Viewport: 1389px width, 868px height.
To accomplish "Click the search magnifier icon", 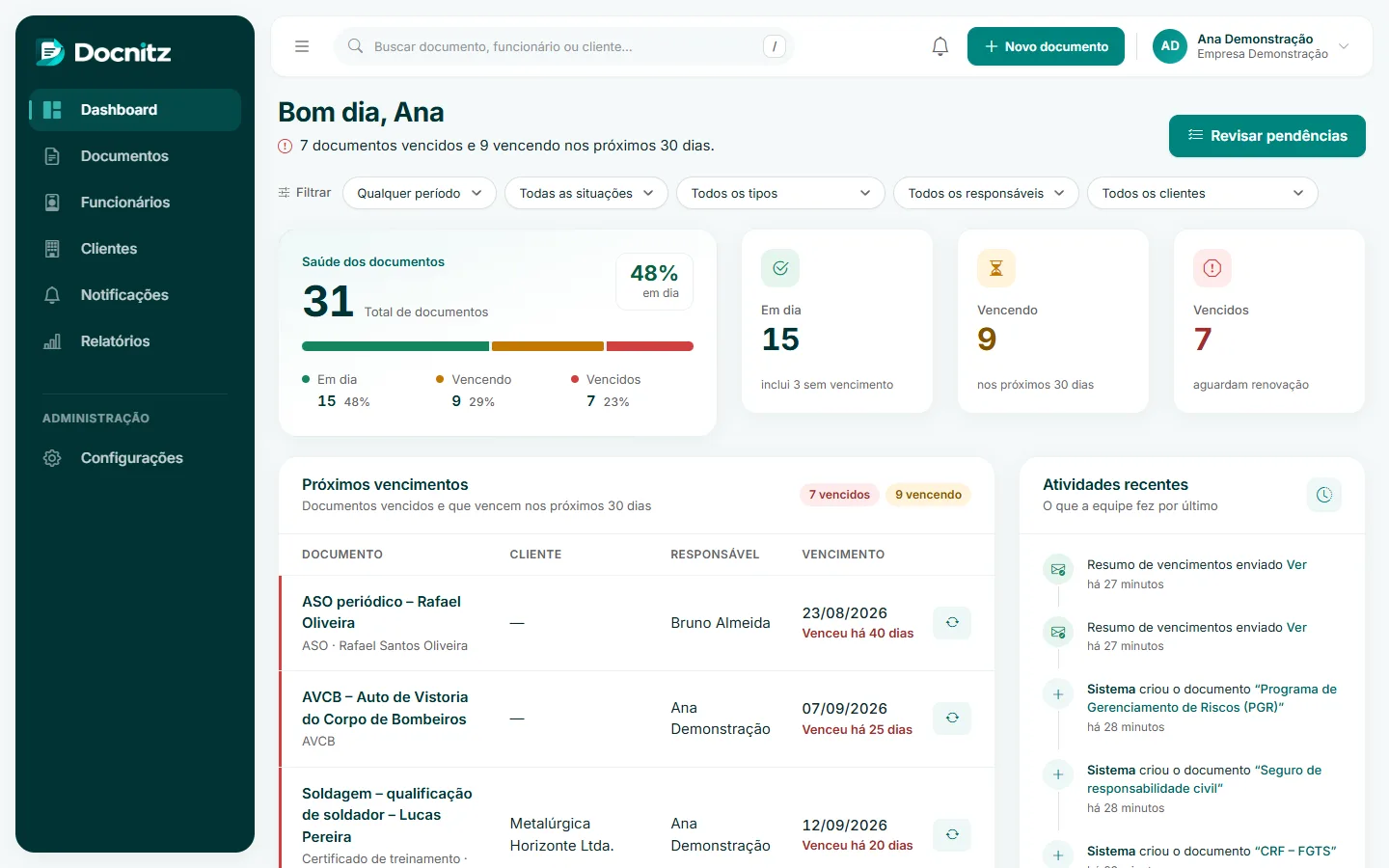I will pyautogui.click(x=355, y=46).
